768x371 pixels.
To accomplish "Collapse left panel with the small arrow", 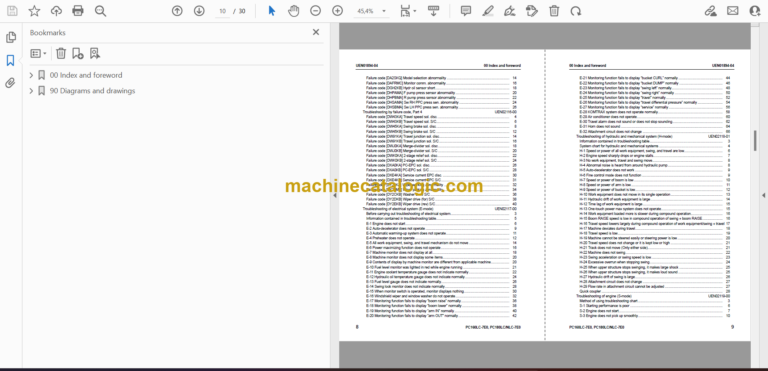I will click(x=335, y=195).
